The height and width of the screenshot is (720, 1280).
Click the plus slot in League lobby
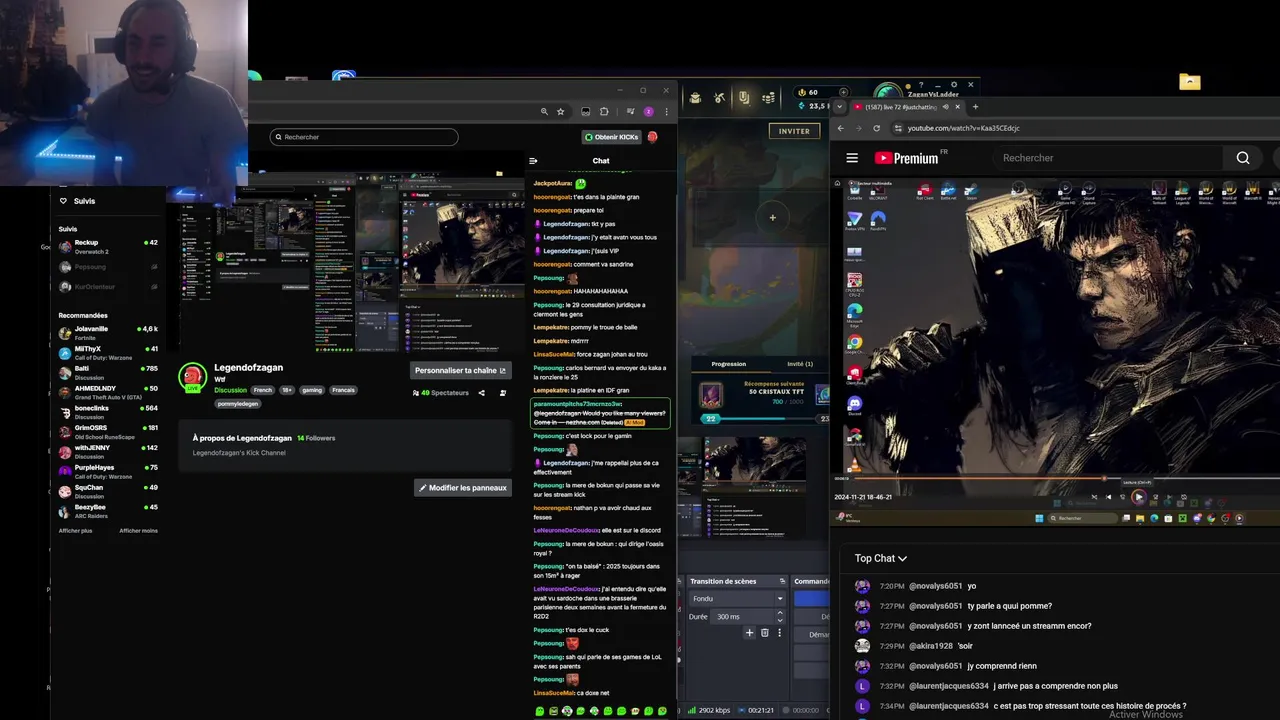coord(772,217)
